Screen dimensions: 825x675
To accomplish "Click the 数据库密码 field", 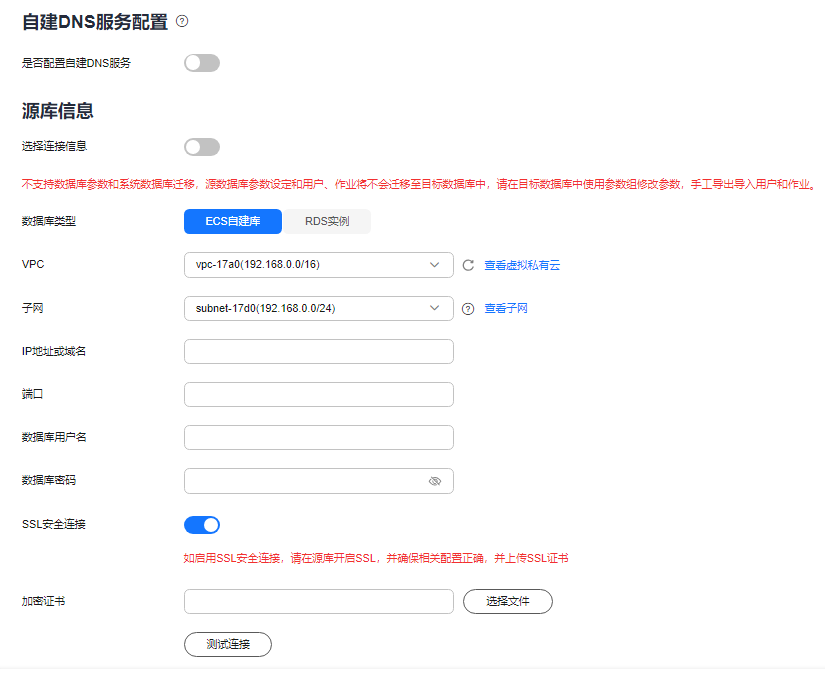I will click(310, 481).
